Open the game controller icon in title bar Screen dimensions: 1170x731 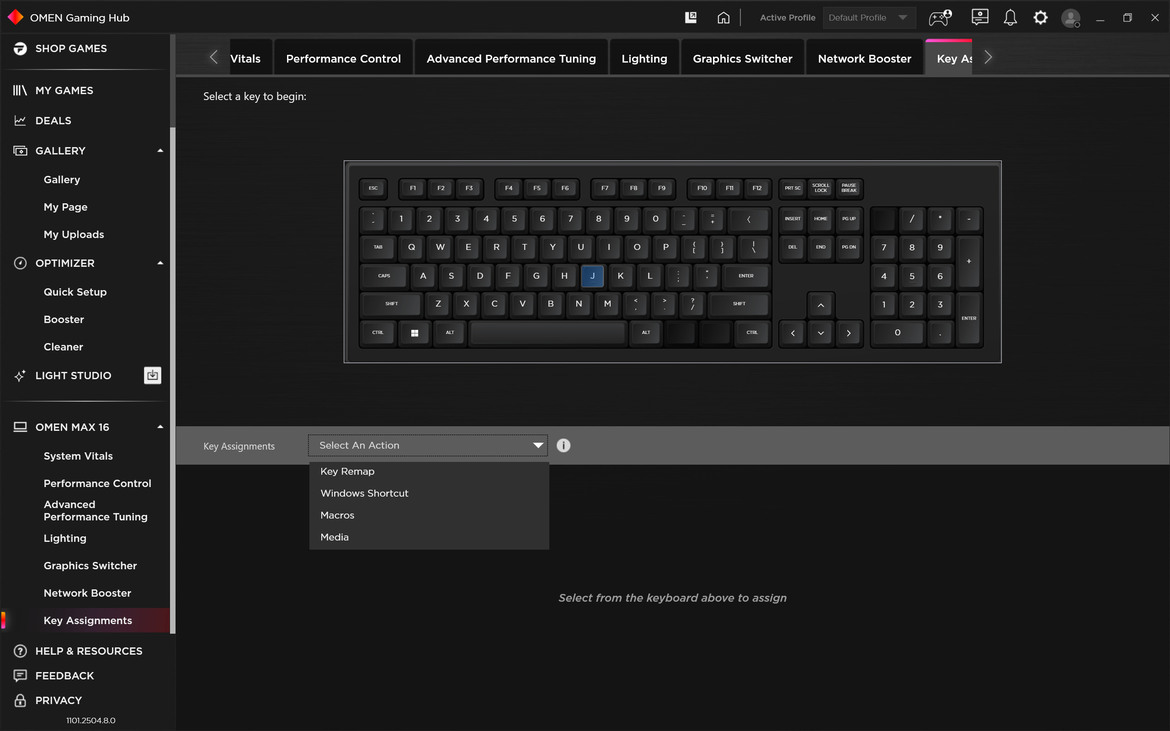click(x=939, y=17)
